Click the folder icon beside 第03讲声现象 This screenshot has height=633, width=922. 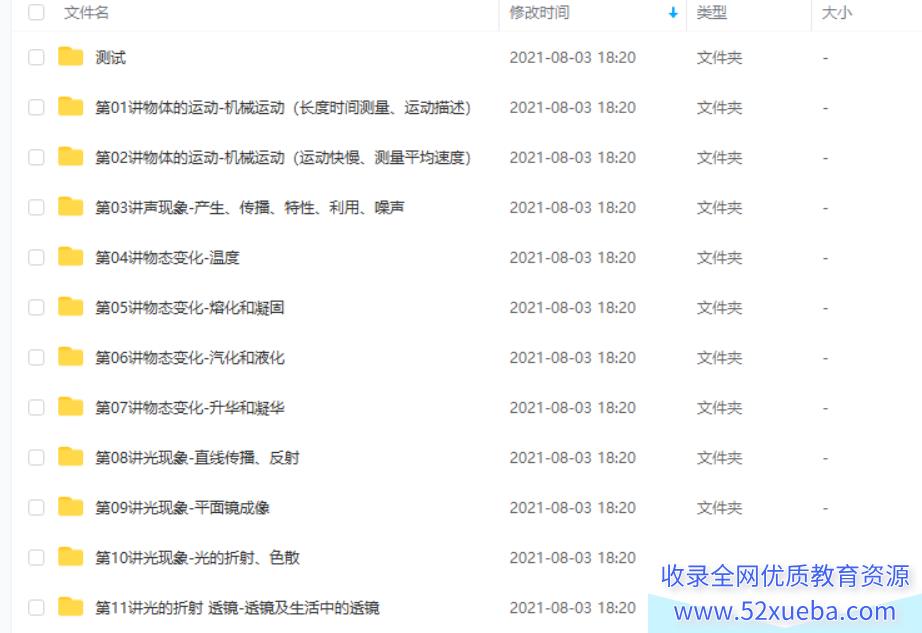(x=71, y=207)
